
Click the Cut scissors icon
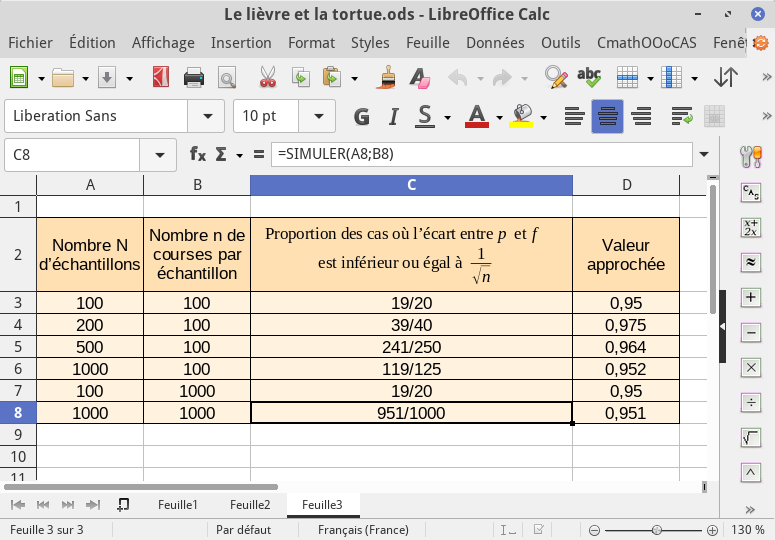267,78
